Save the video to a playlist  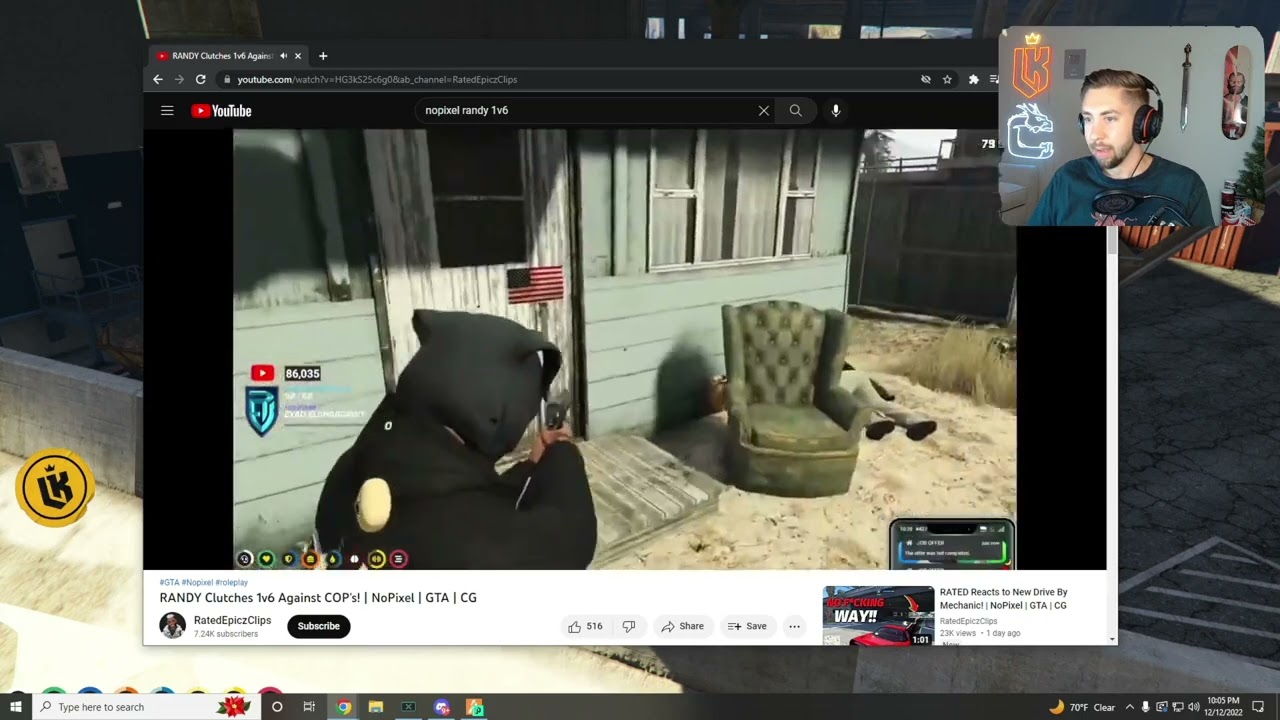pyautogui.click(x=747, y=626)
